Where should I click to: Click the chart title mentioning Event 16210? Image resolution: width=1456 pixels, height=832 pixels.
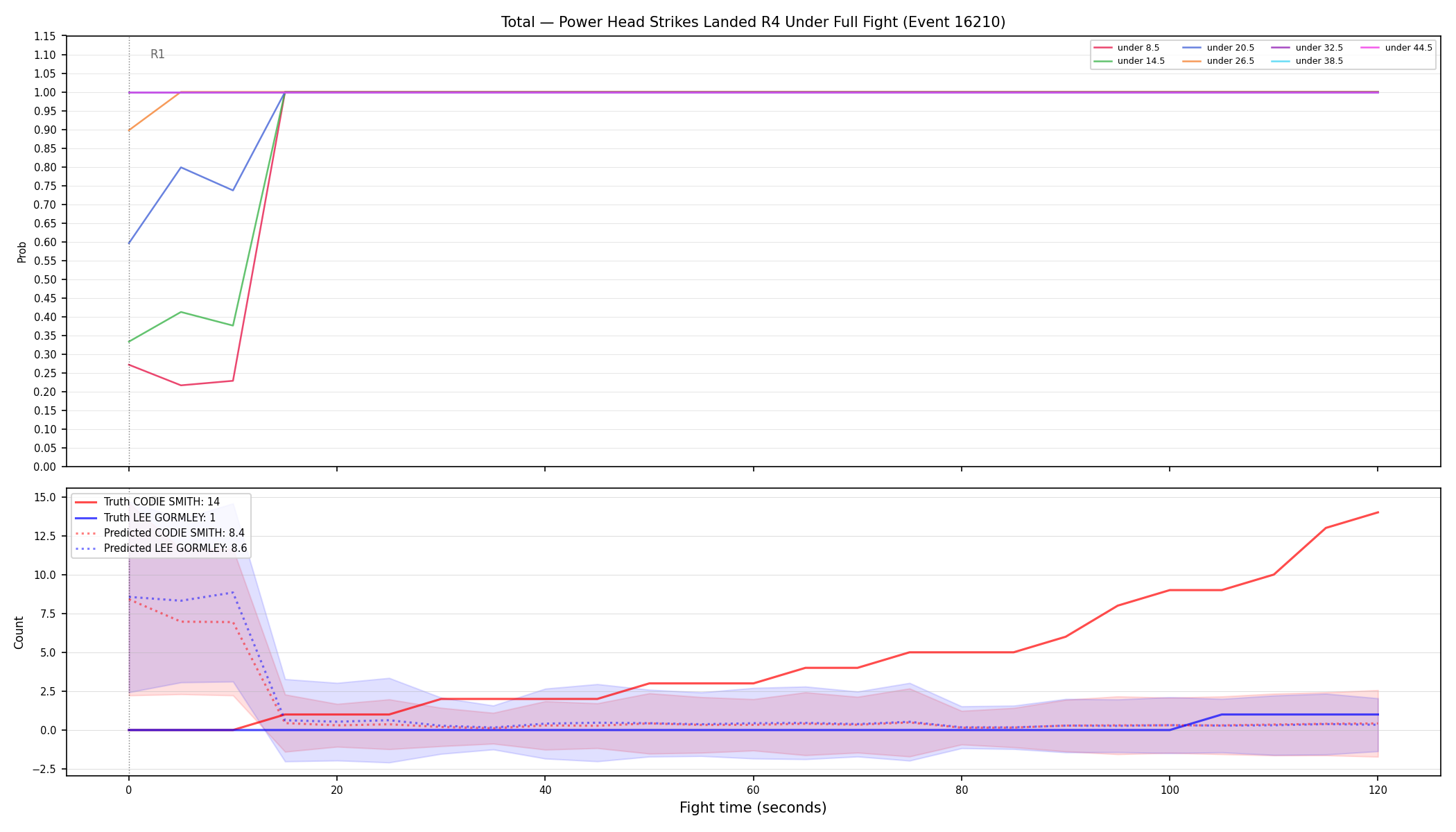(753, 22)
